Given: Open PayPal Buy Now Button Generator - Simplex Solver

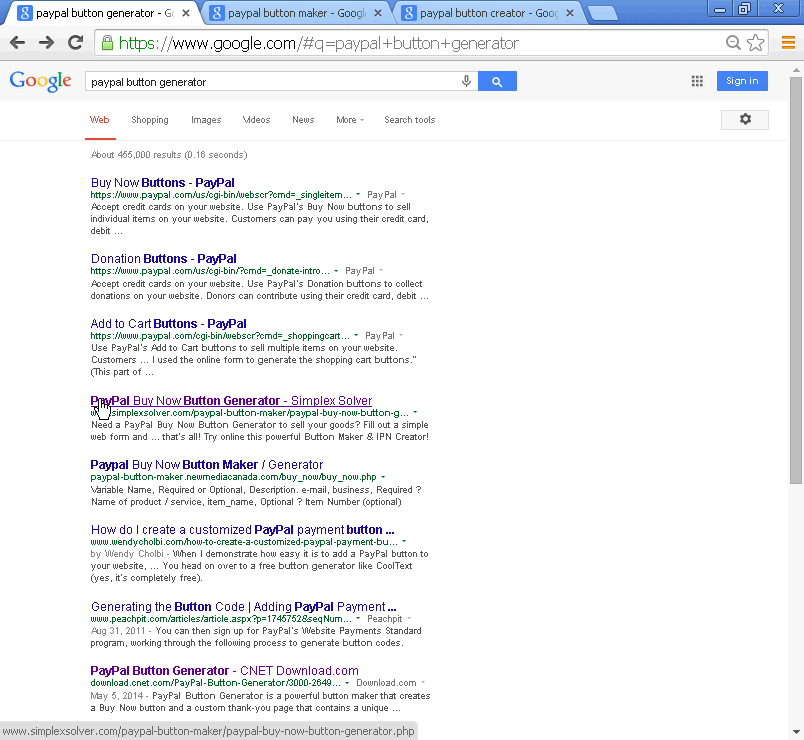Looking at the screenshot, I should pyautogui.click(x=231, y=401).
